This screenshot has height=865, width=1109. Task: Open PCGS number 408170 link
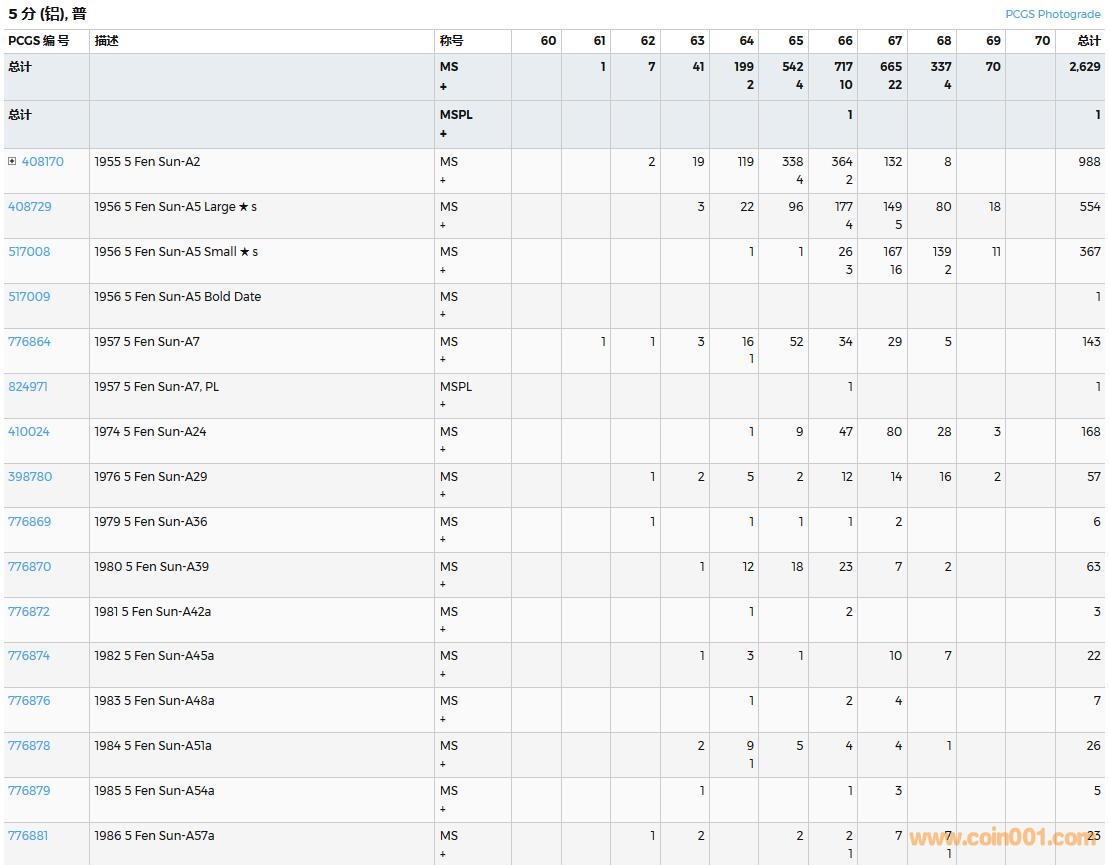click(x=42, y=162)
